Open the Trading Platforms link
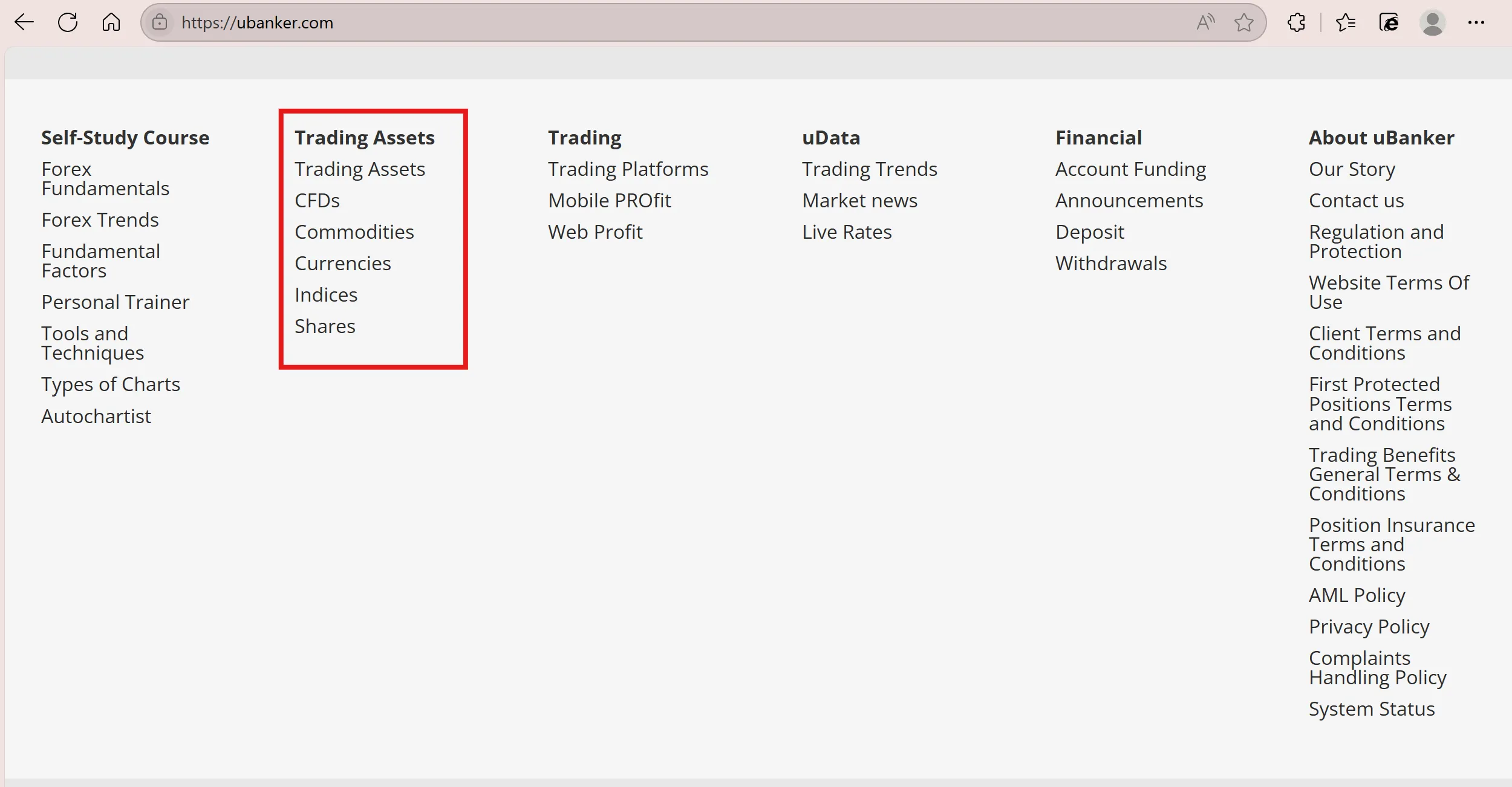Screen dimensions: 1512x787 click(628, 170)
